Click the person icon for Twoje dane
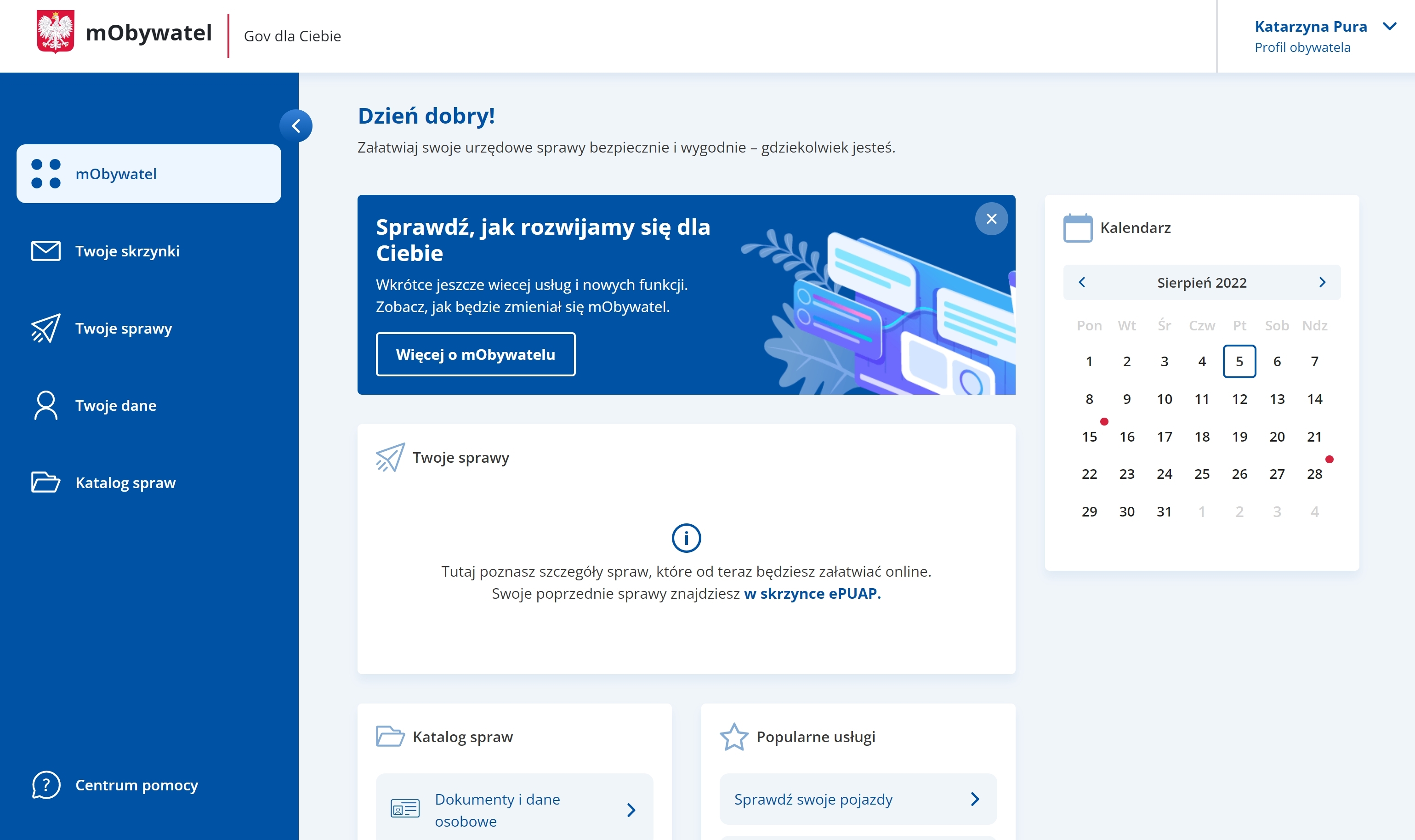This screenshot has width=1415, height=840. click(46, 405)
